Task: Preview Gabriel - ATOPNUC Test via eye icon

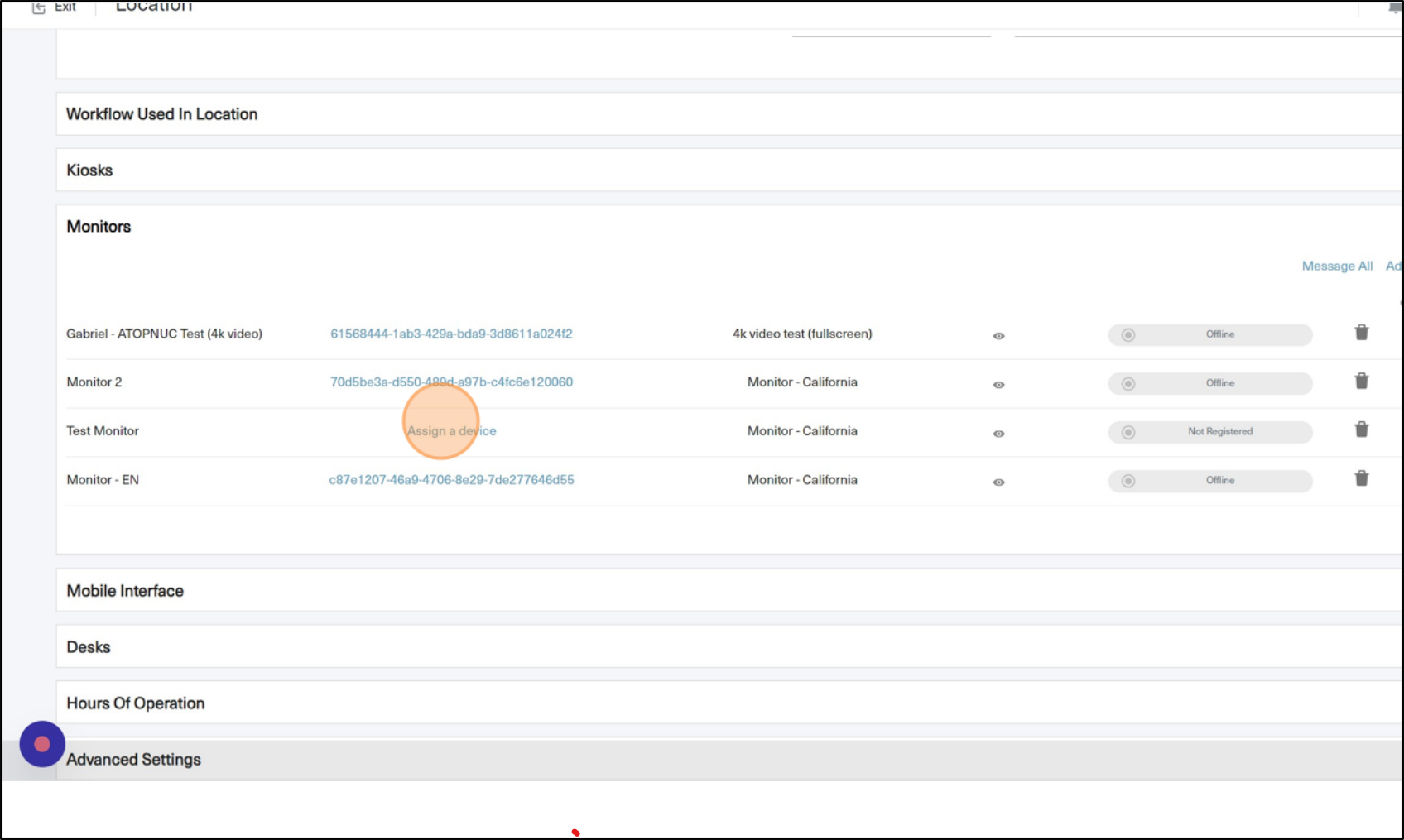Action: (x=998, y=336)
